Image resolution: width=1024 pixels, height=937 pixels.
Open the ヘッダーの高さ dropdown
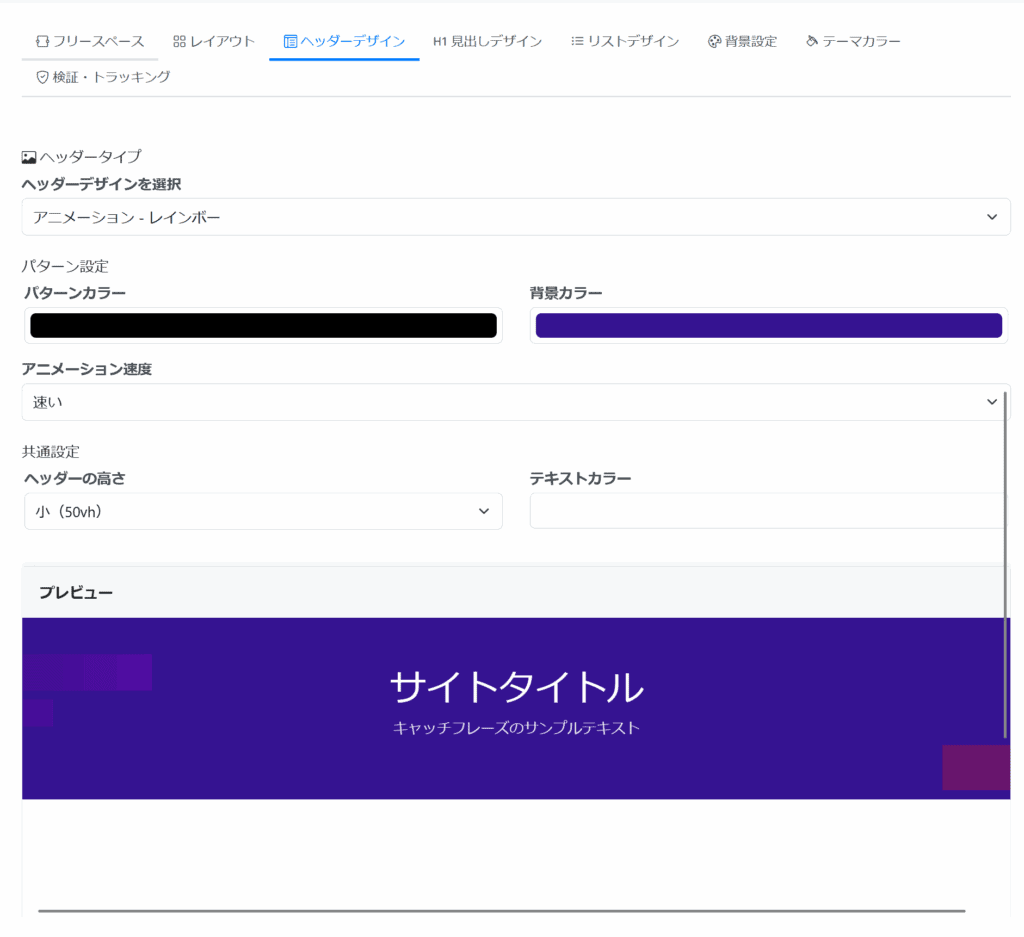click(x=263, y=511)
